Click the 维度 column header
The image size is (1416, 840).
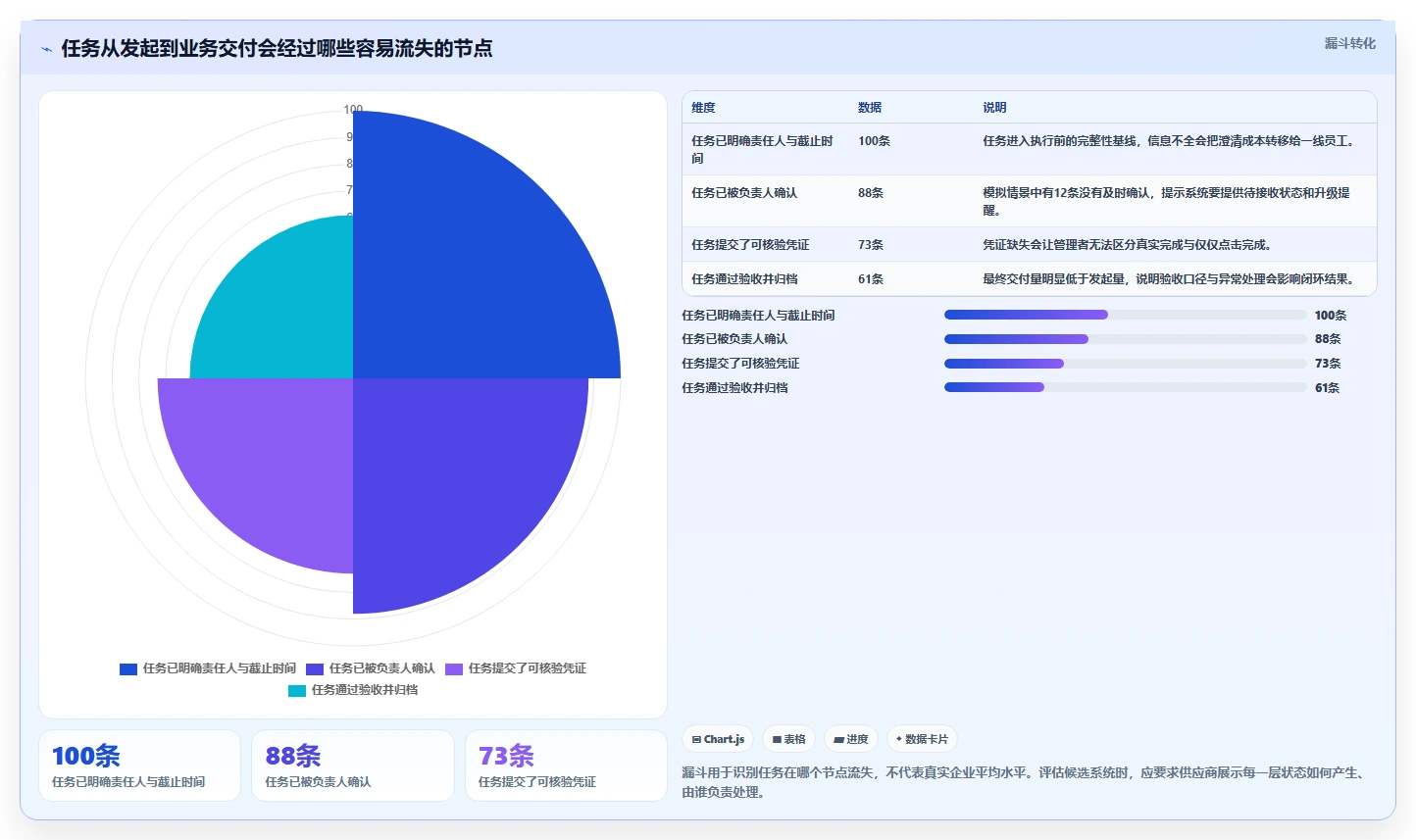(703, 108)
